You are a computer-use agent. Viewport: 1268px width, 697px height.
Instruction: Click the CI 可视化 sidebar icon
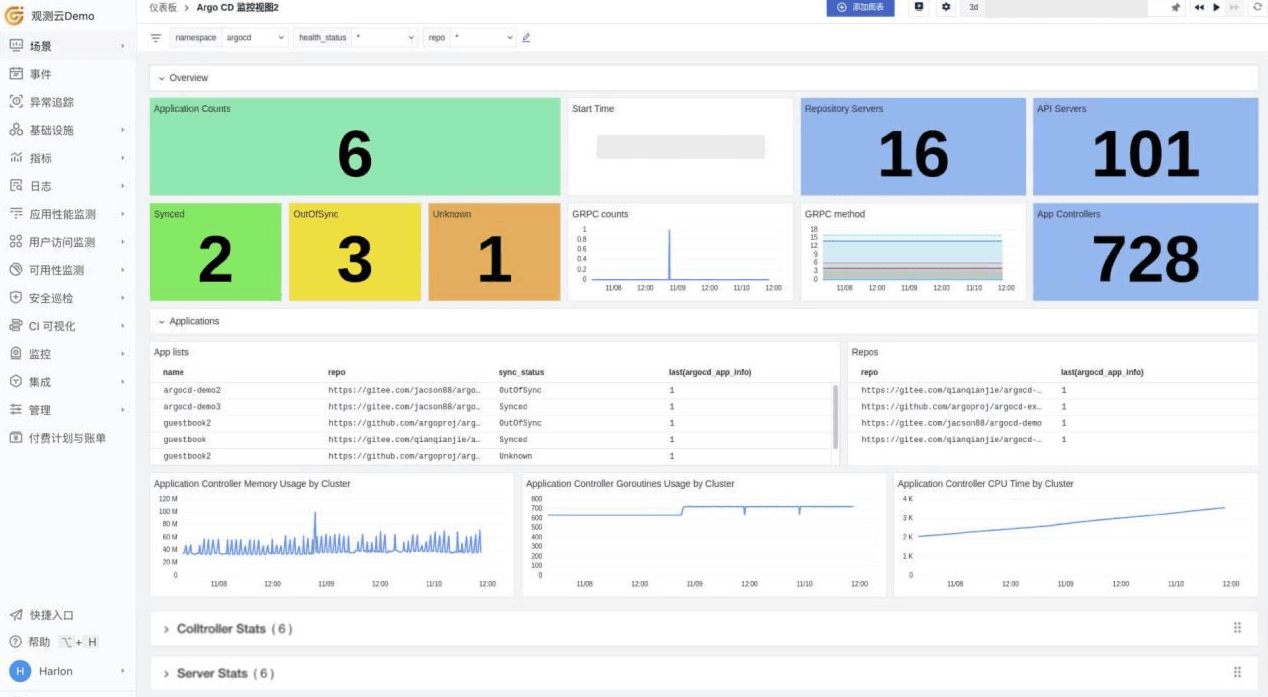click(x=16, y=326)
